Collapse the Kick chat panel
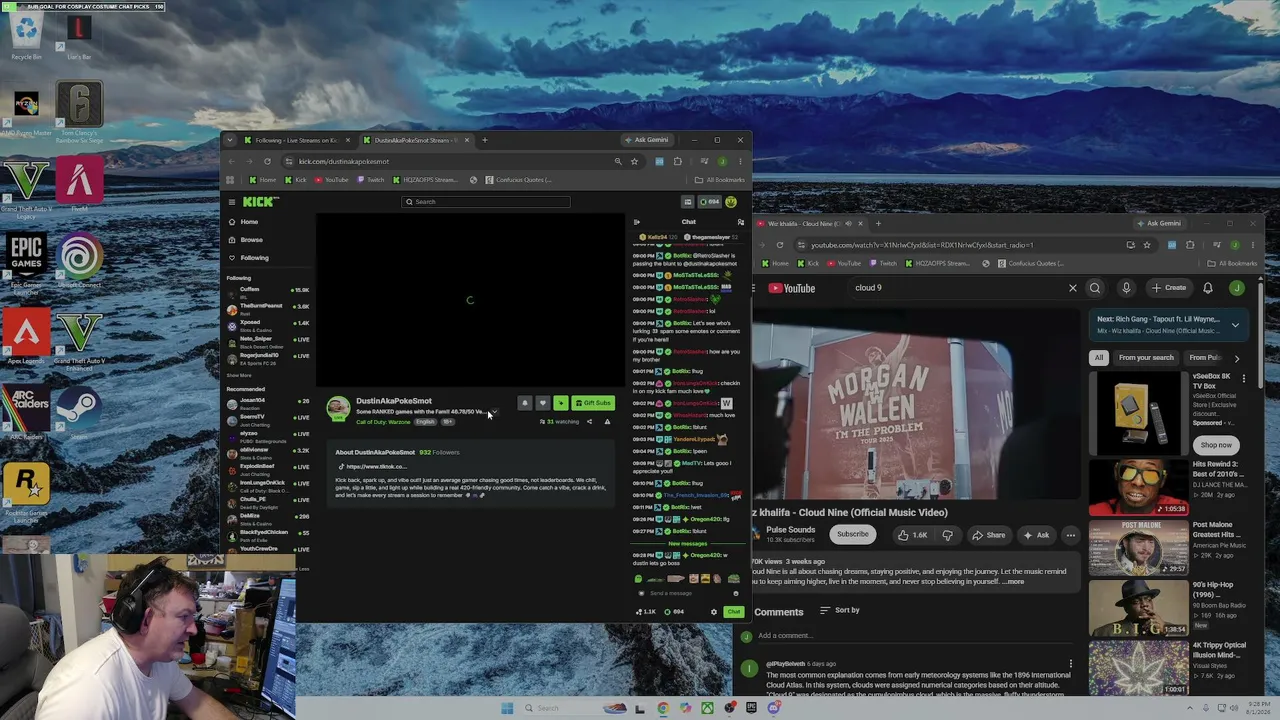 click(637, 222)
